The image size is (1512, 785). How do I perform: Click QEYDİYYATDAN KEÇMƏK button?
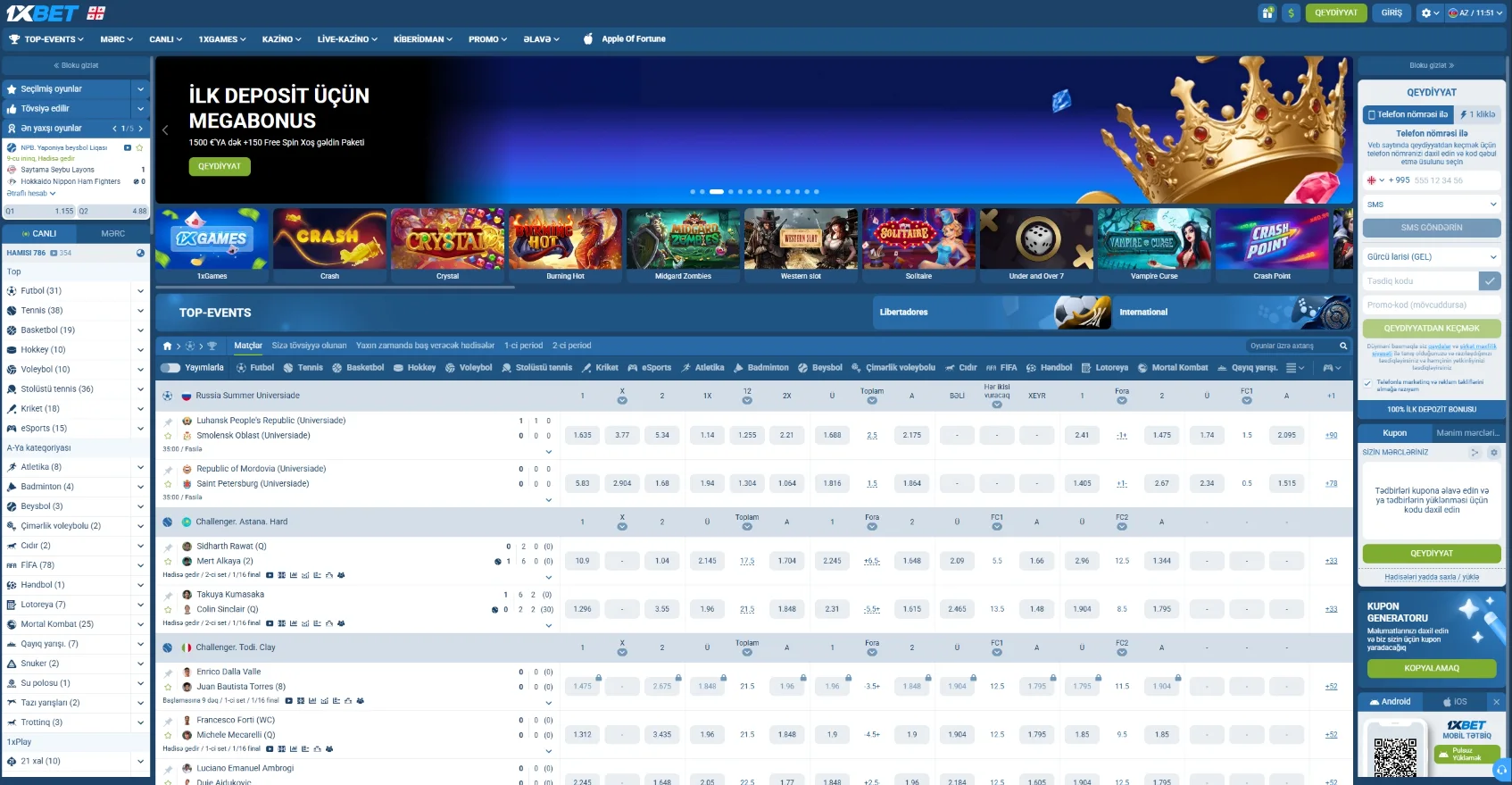[x=1432, y=329]
